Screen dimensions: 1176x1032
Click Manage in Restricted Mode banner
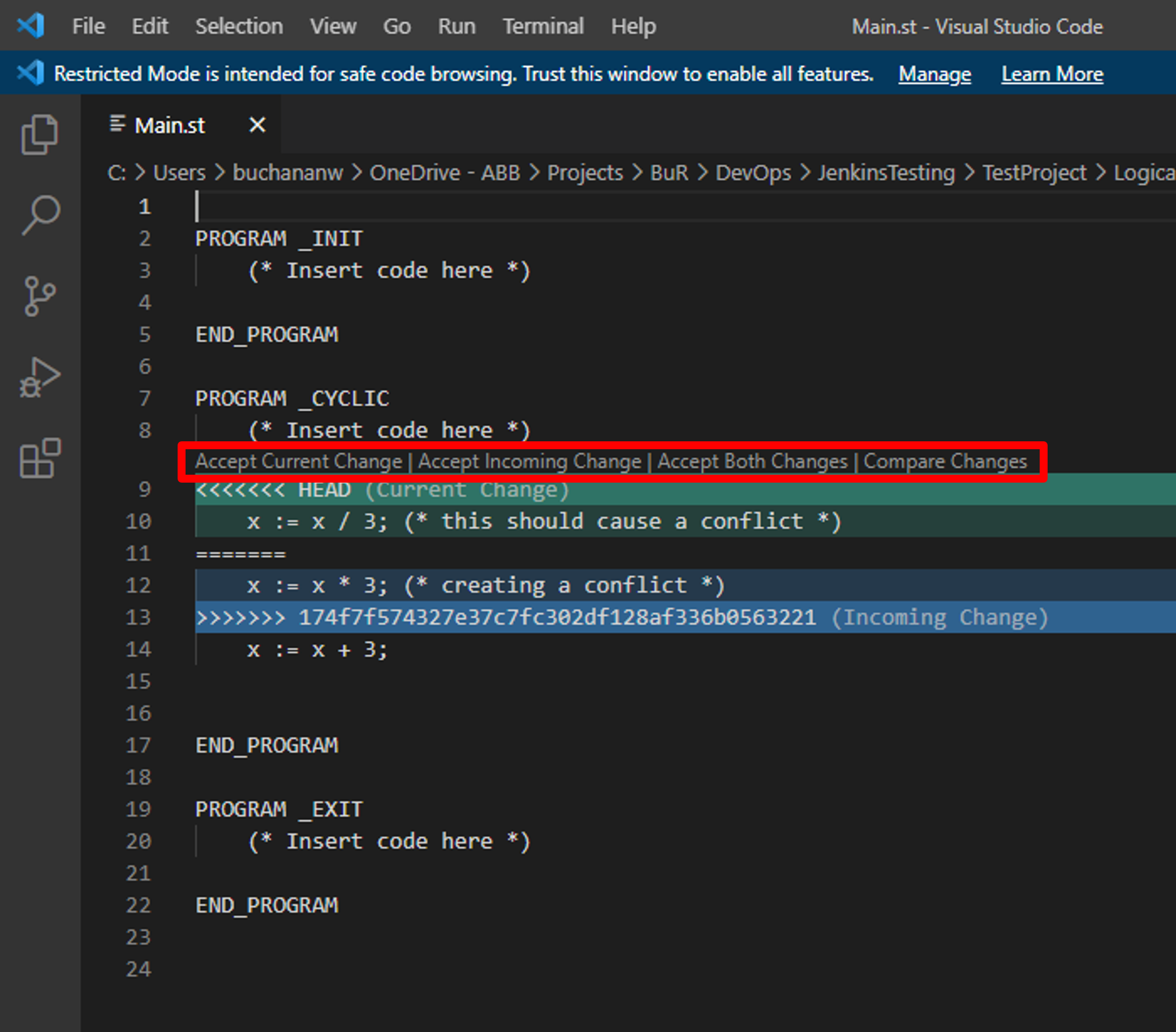(935, 74)
